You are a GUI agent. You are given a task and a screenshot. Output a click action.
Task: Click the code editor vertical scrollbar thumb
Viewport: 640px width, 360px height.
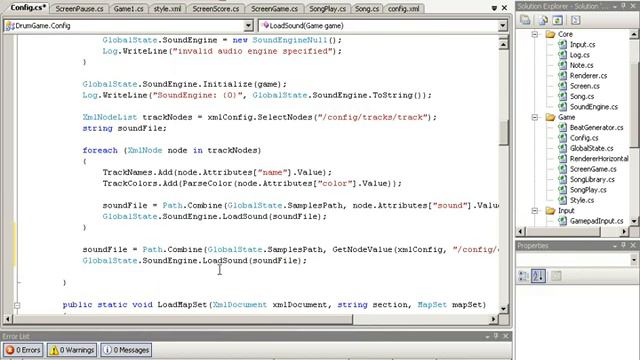click(x=504, y=133)
